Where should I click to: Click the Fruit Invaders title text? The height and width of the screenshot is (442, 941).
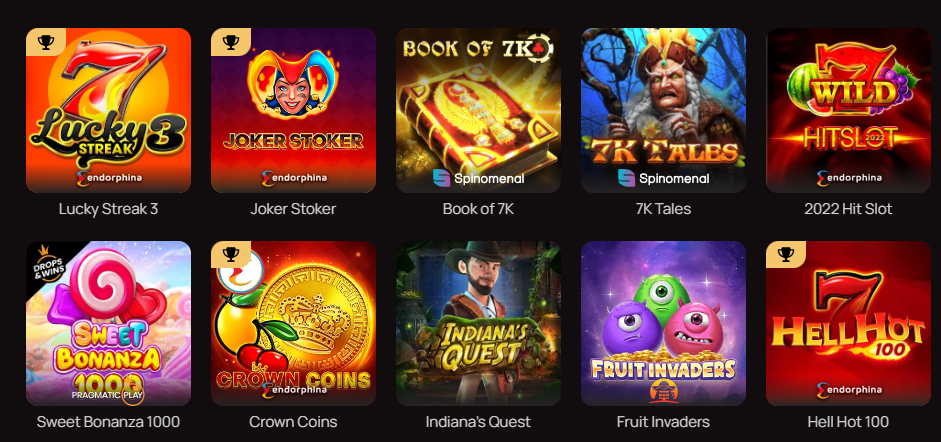pos(663,422)
